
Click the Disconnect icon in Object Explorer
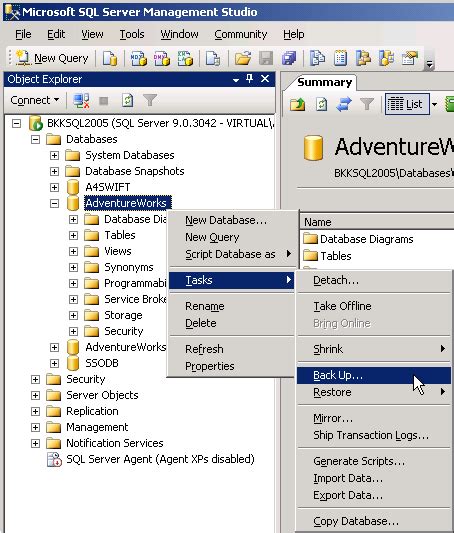81,100
